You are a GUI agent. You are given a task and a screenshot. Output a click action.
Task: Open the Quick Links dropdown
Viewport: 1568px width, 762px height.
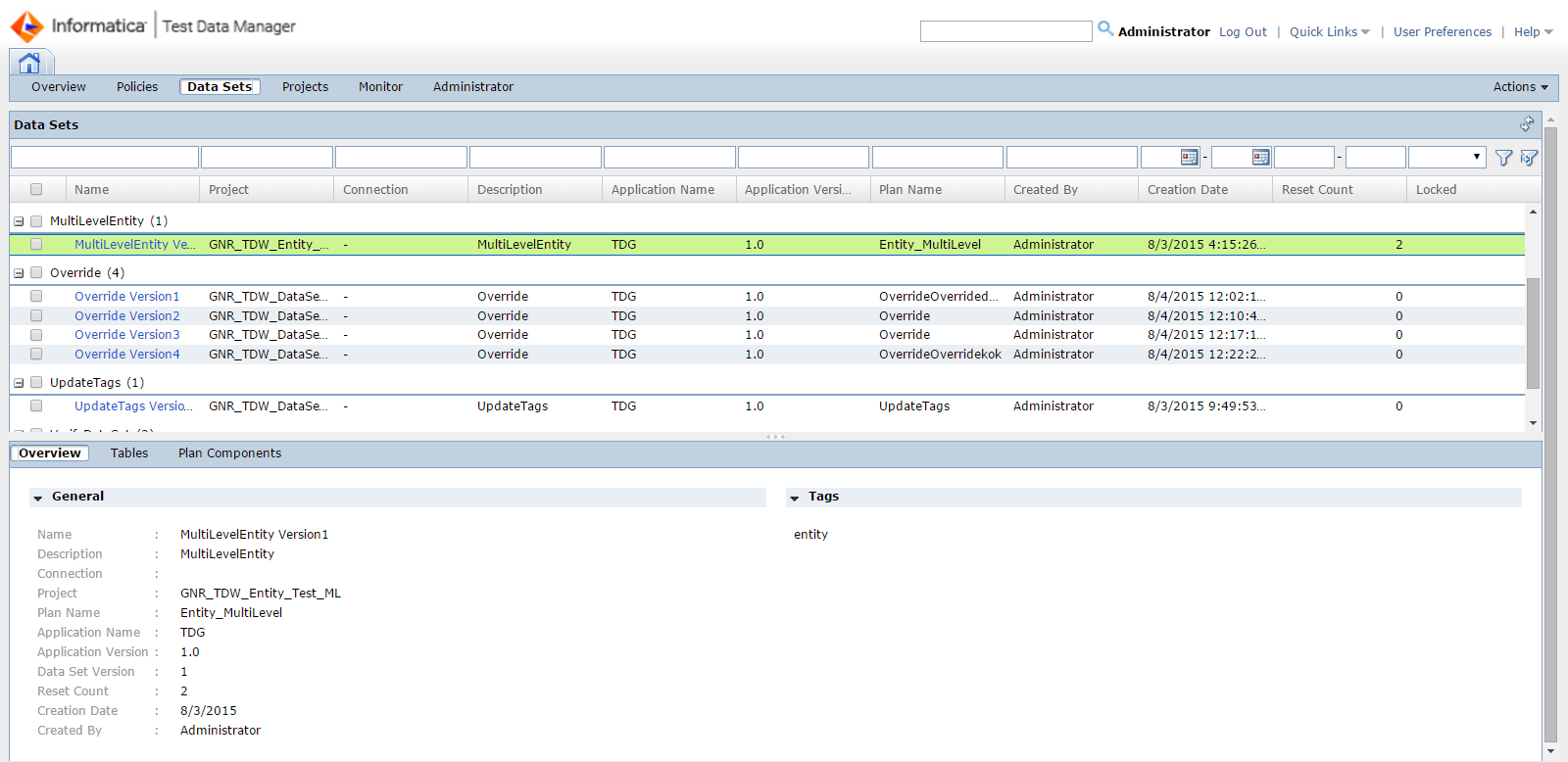1330,32
